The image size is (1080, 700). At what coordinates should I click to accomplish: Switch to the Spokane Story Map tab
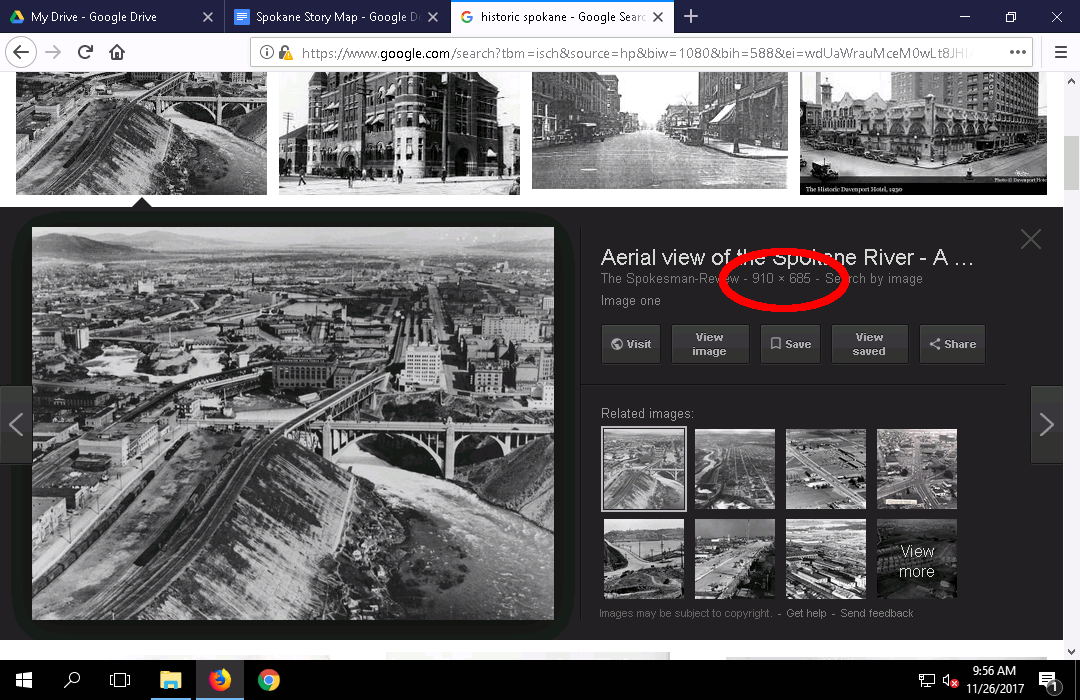pos(328,17)
